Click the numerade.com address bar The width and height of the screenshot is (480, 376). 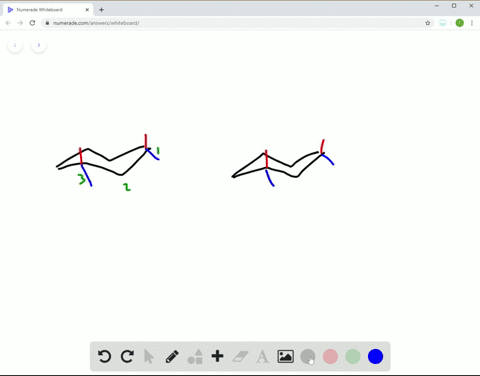tap(233, 23)
